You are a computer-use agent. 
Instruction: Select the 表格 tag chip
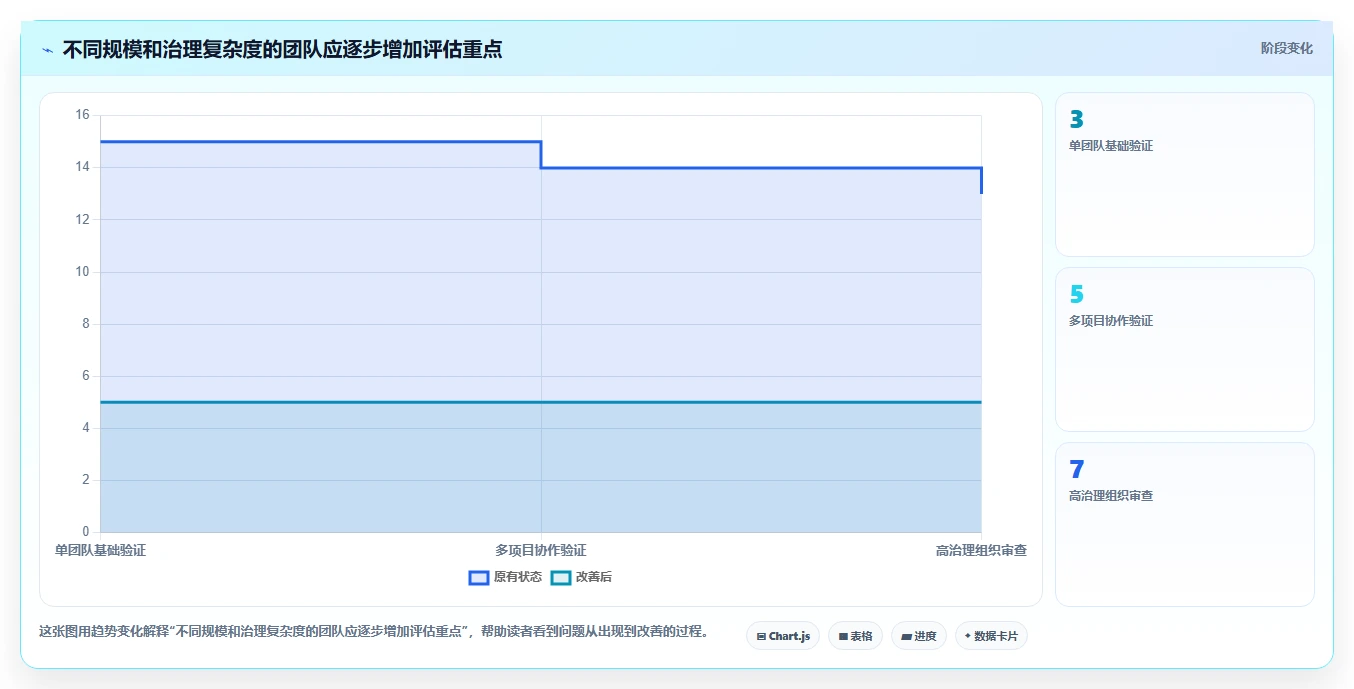tap(855, 636)
